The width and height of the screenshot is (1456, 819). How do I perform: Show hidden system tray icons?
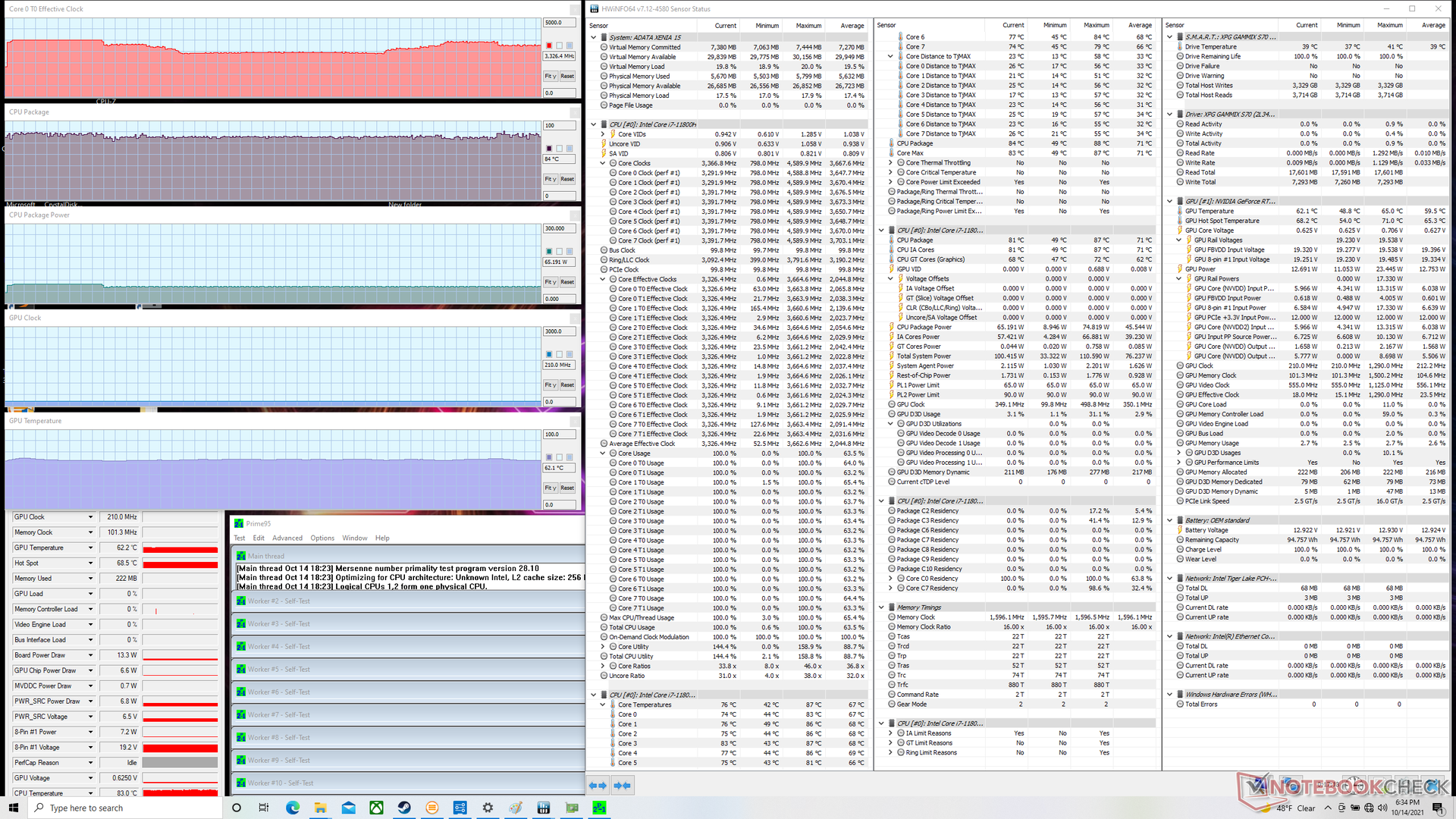[1327, 808]
